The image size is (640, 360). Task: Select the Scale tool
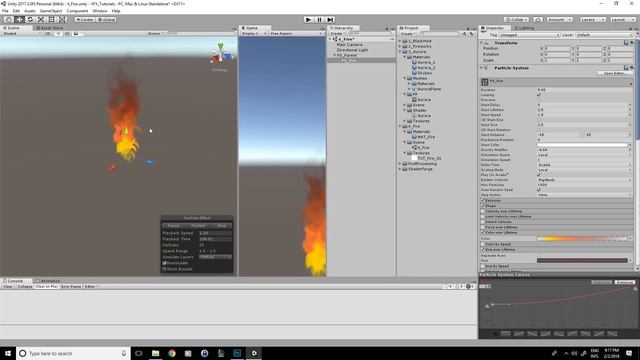41,19
